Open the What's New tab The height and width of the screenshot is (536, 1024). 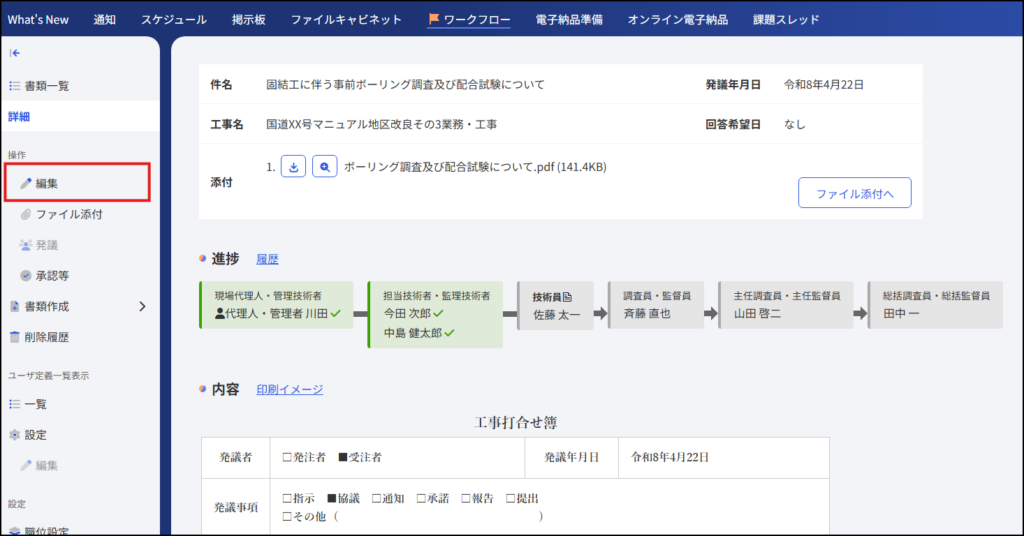pos(38,20)
